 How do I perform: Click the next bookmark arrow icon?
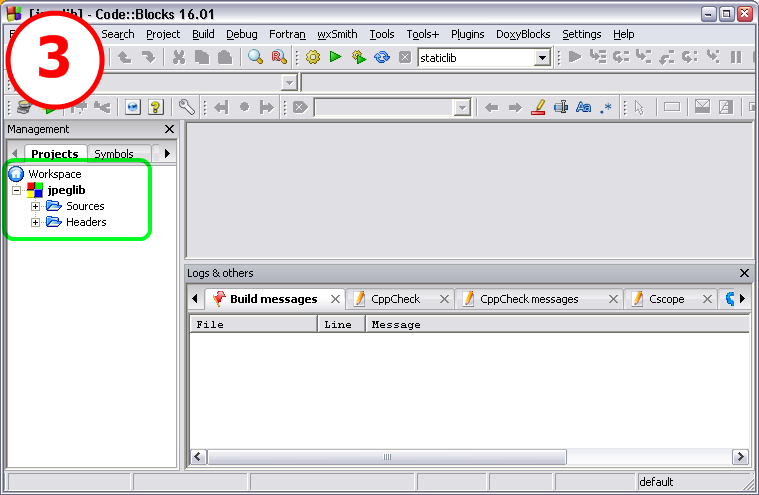tap(267, 107)
